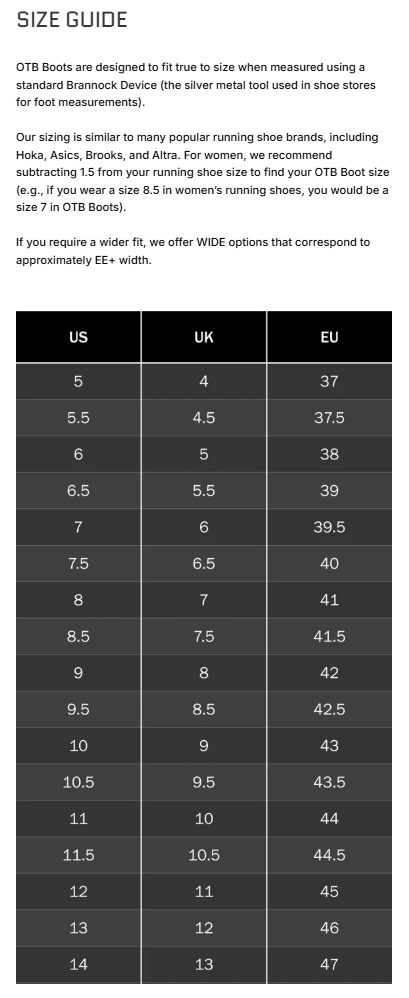Select the UK column header
This screenshot has height=998, width=409.
[x=204, y=337]
